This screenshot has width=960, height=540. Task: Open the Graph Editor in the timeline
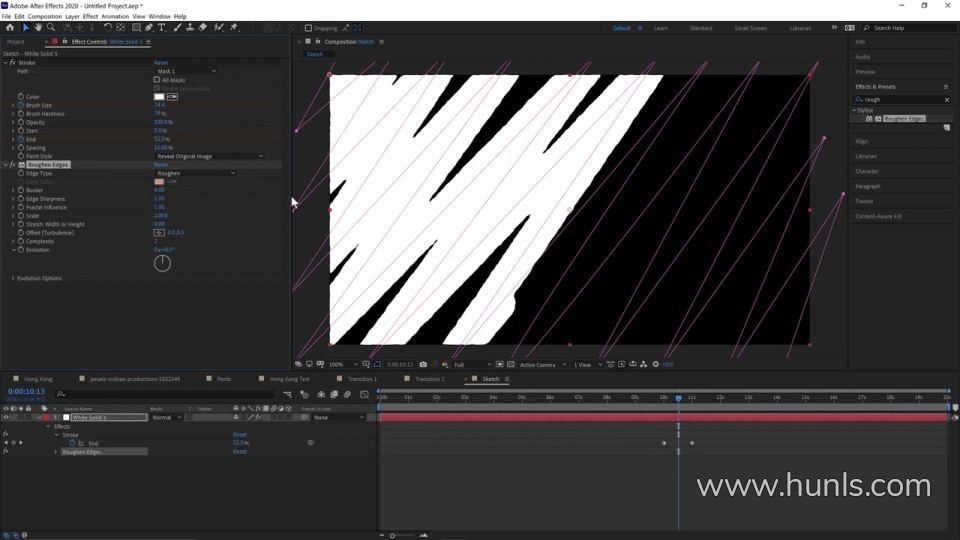tap(364, 395)
